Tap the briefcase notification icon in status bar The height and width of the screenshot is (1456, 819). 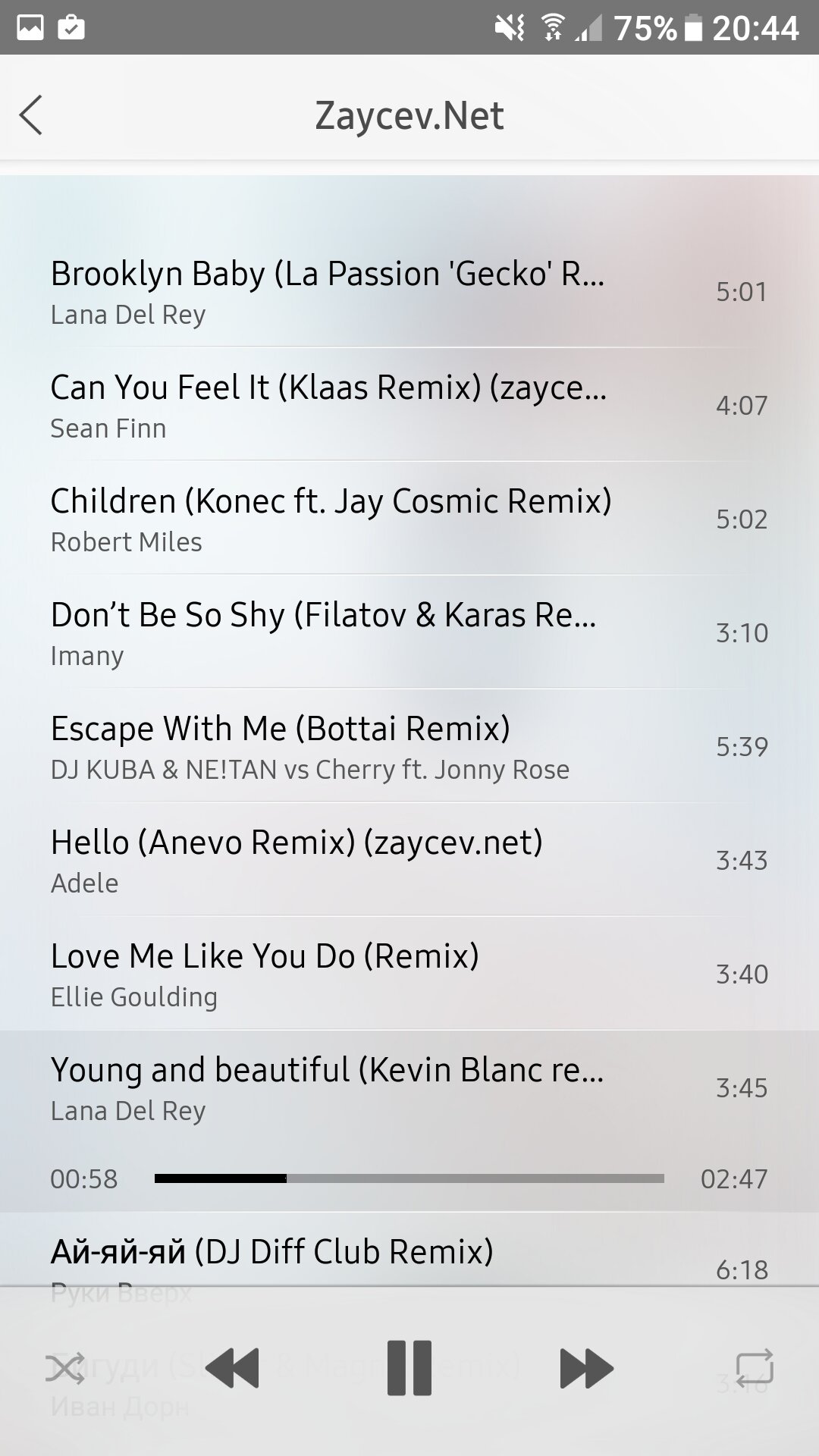click(71, 28)
